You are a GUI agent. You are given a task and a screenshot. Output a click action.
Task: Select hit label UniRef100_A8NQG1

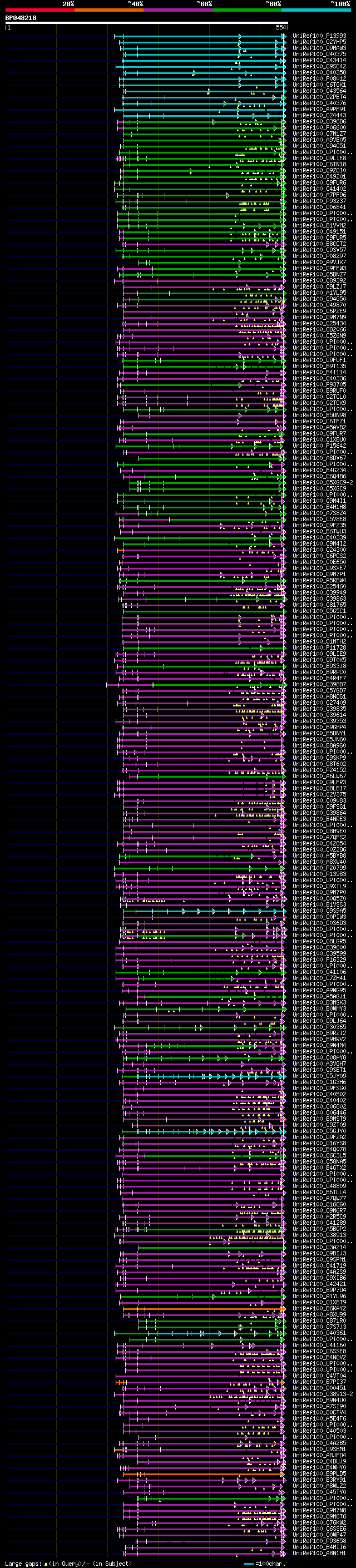(319, 697)
